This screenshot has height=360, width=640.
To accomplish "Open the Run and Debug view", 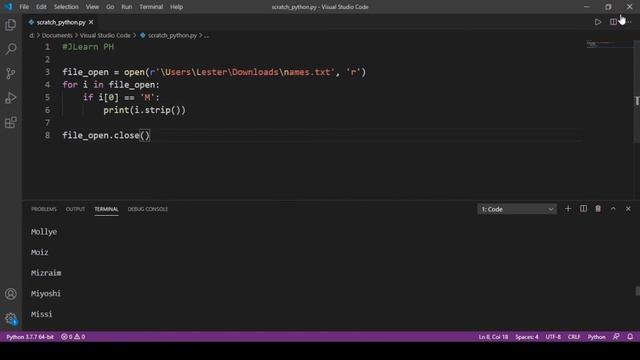I will [11, 98].
